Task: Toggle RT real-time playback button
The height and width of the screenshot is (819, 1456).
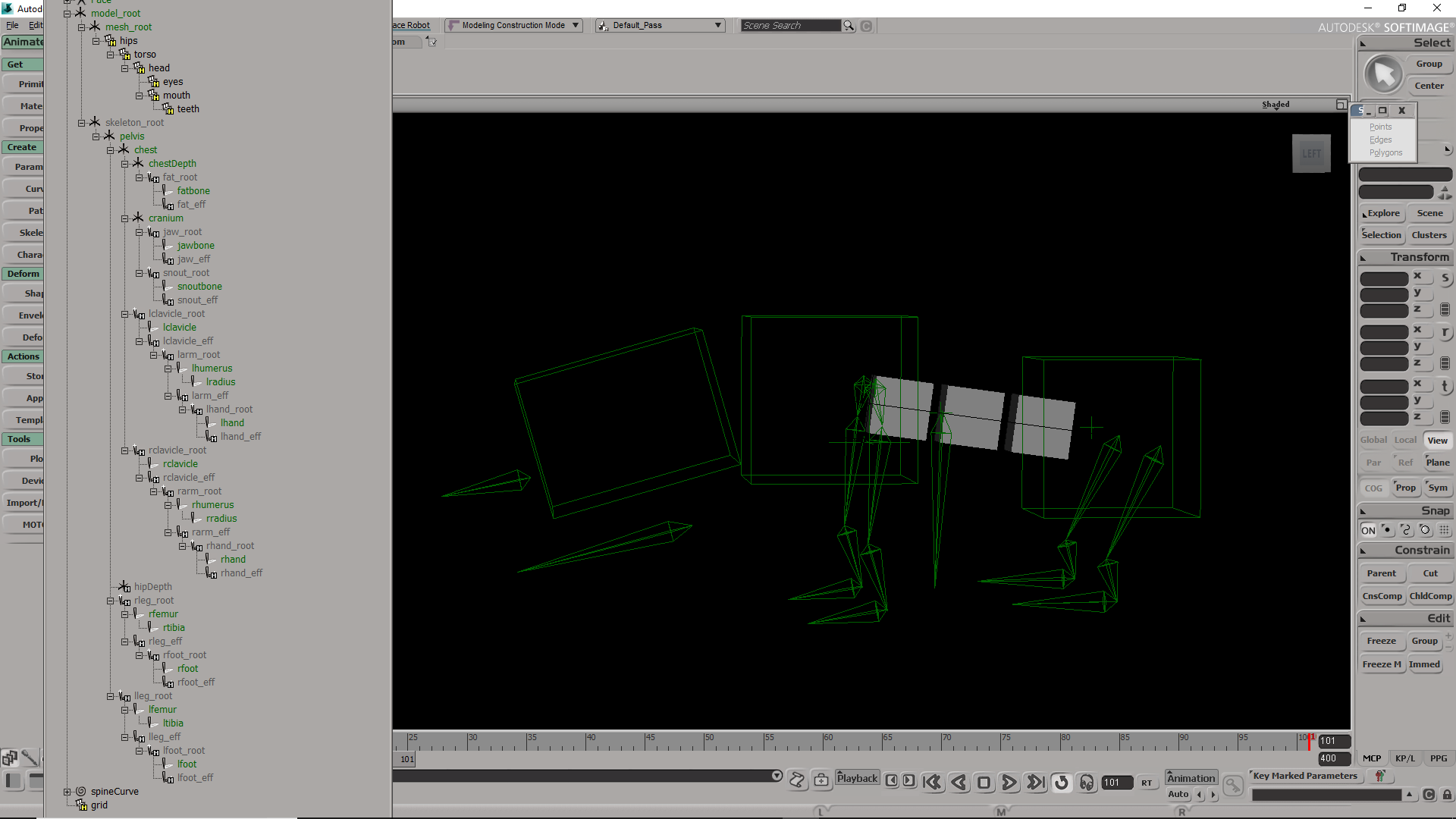Action: [1147, 783]
